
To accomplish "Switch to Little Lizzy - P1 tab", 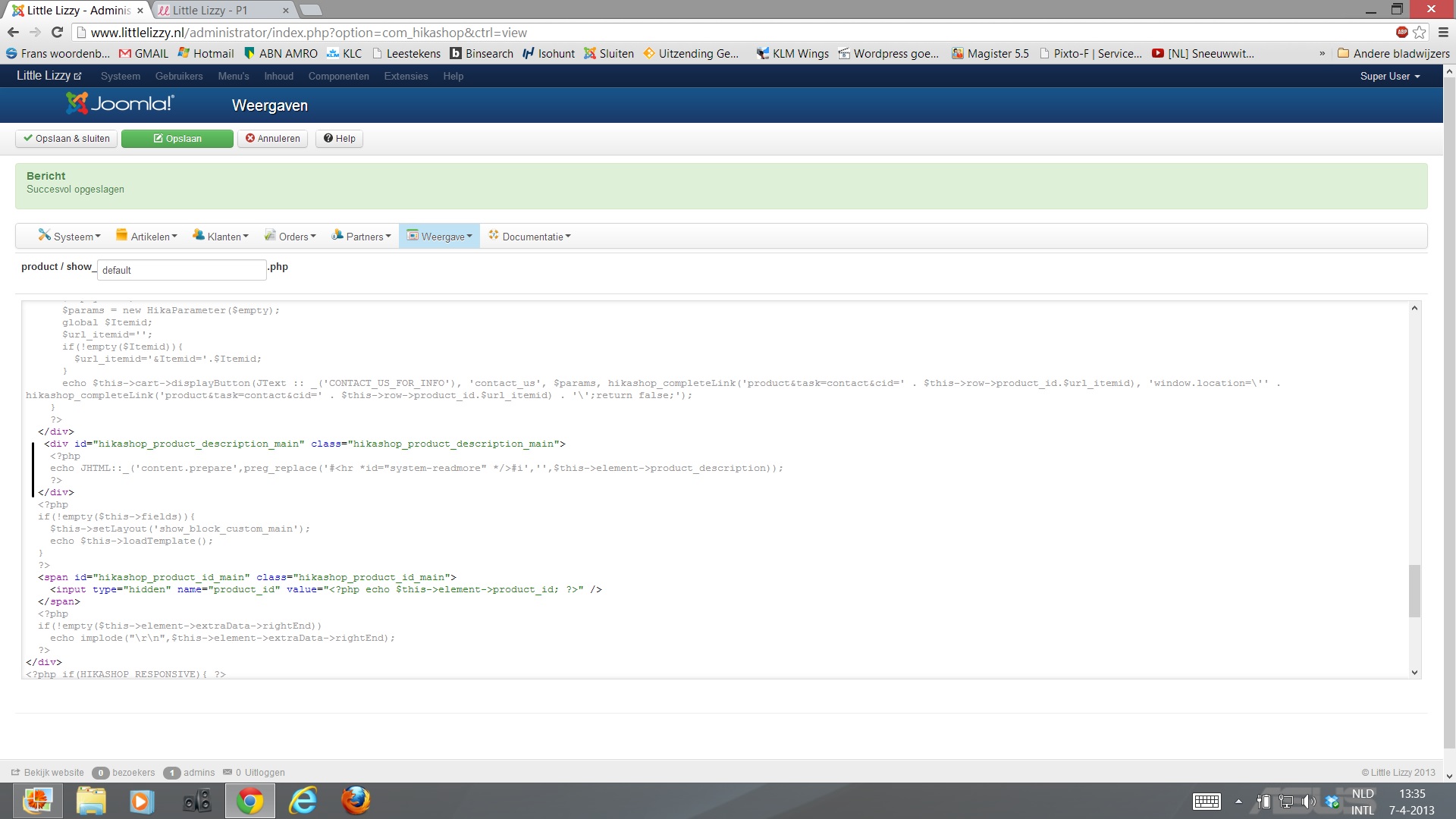I will (210, 10).
